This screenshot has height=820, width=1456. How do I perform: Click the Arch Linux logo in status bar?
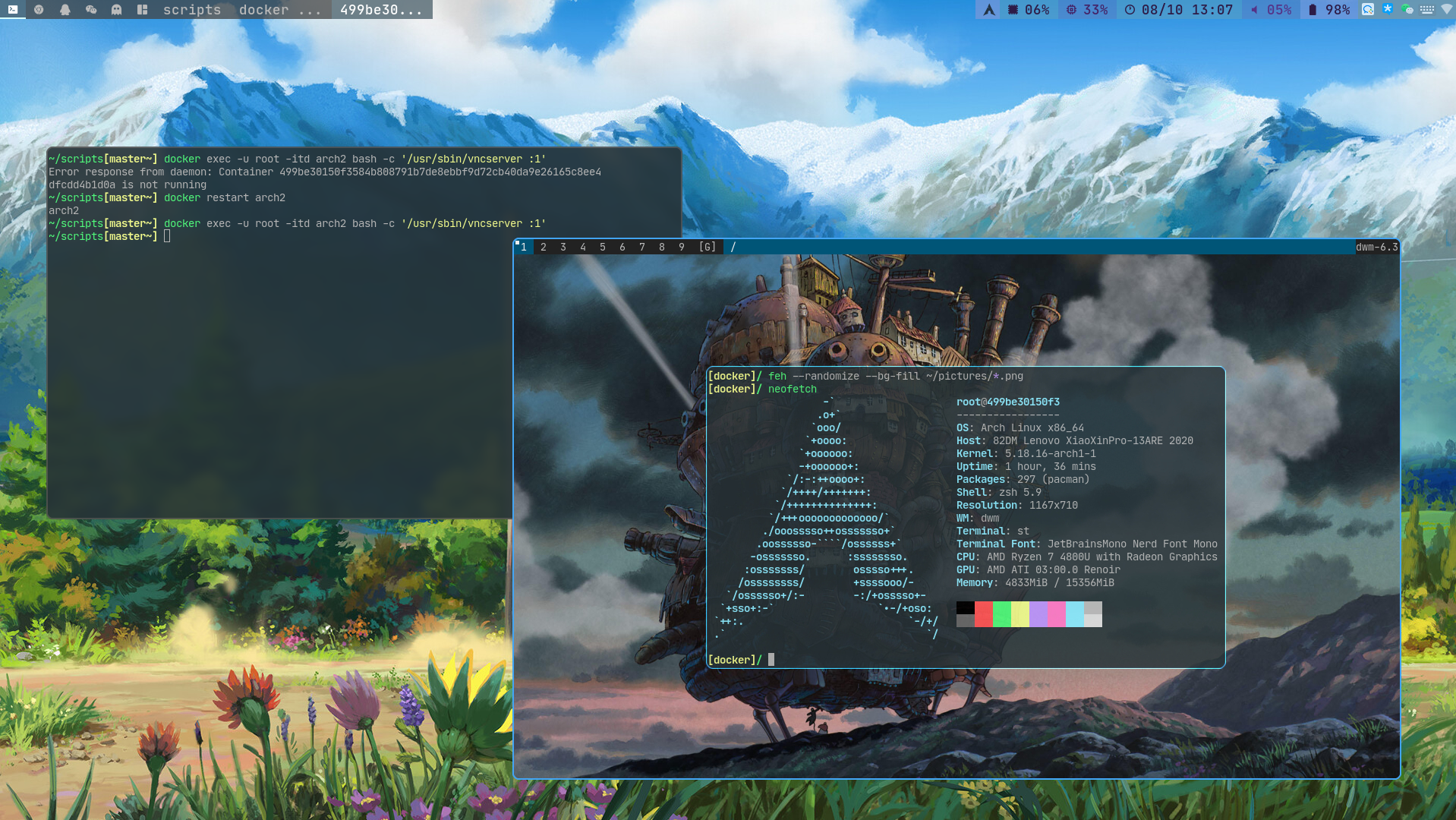click(x=988, y=10)
